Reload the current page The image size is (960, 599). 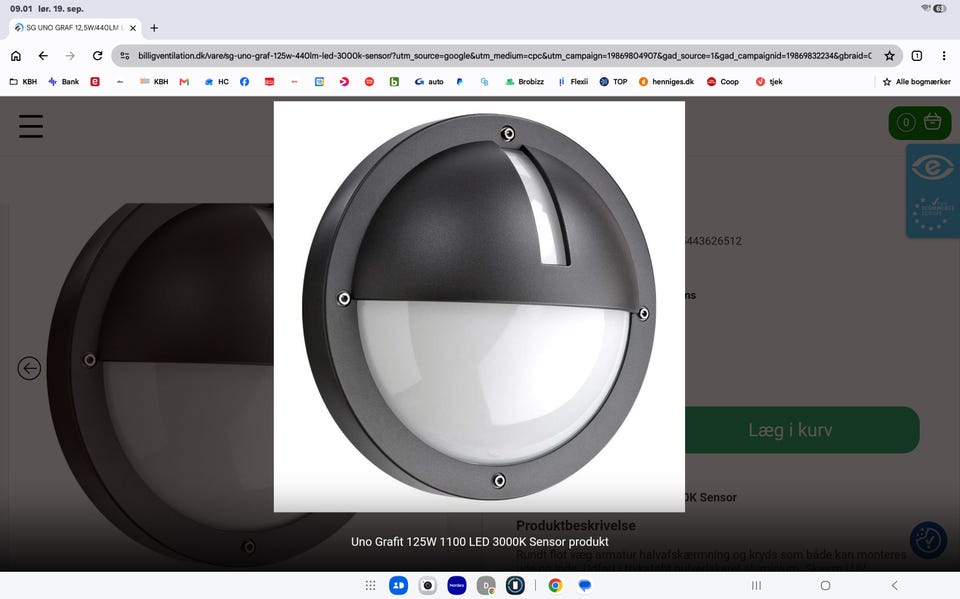tap(97, 56)
